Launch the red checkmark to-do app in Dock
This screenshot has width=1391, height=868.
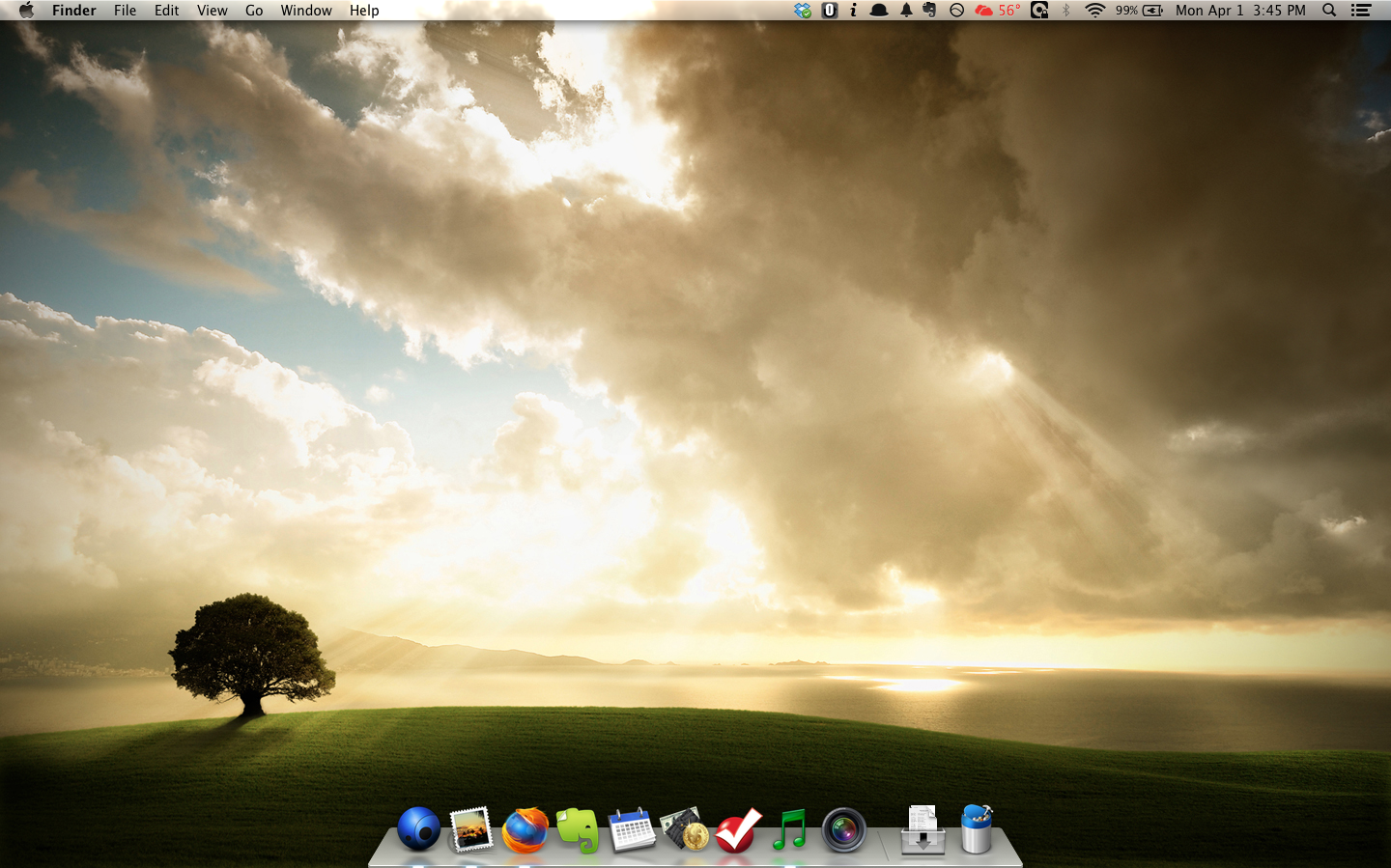pos(739,830)
